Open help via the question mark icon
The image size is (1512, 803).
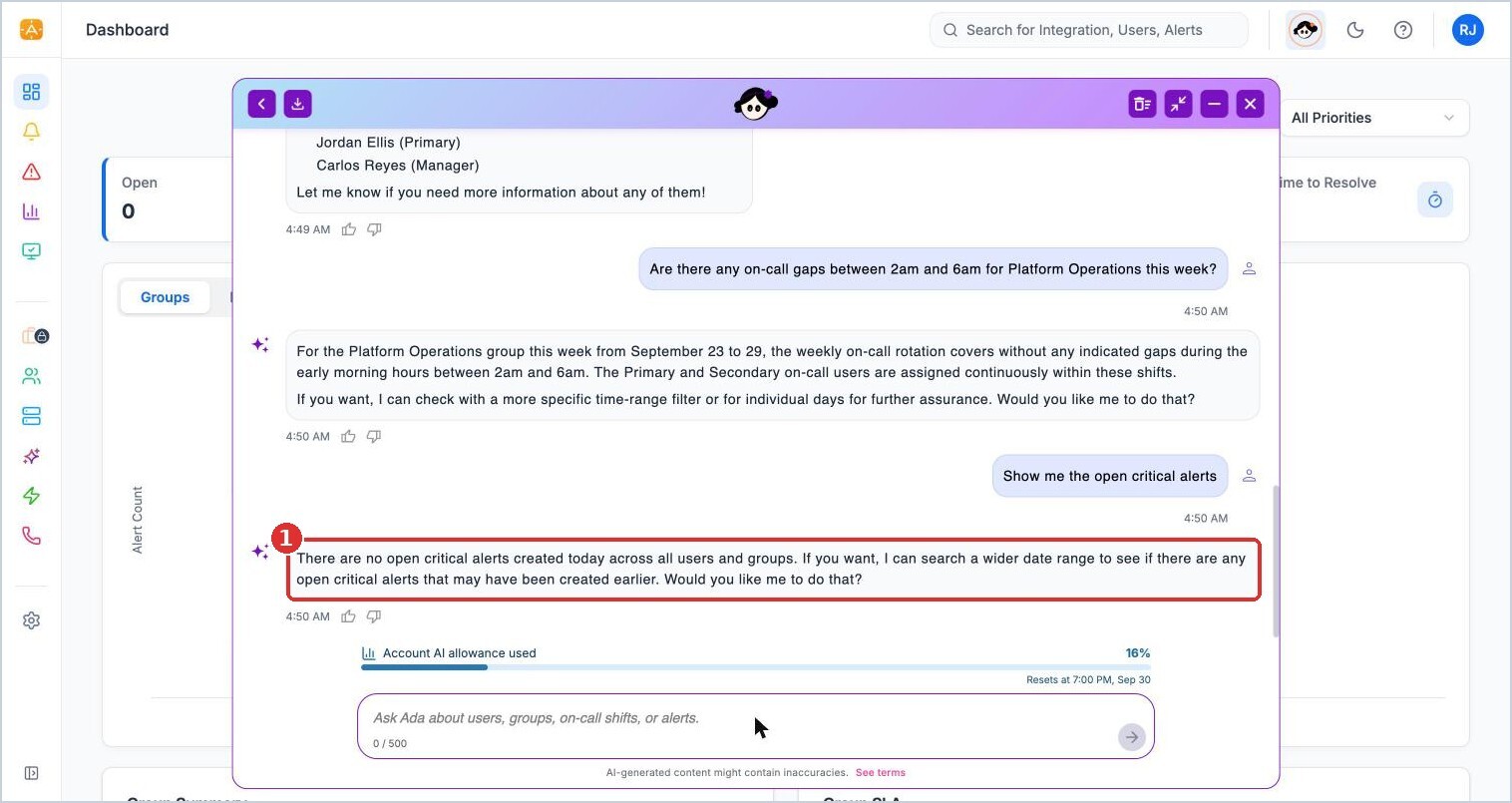(x=1403, y=30)
